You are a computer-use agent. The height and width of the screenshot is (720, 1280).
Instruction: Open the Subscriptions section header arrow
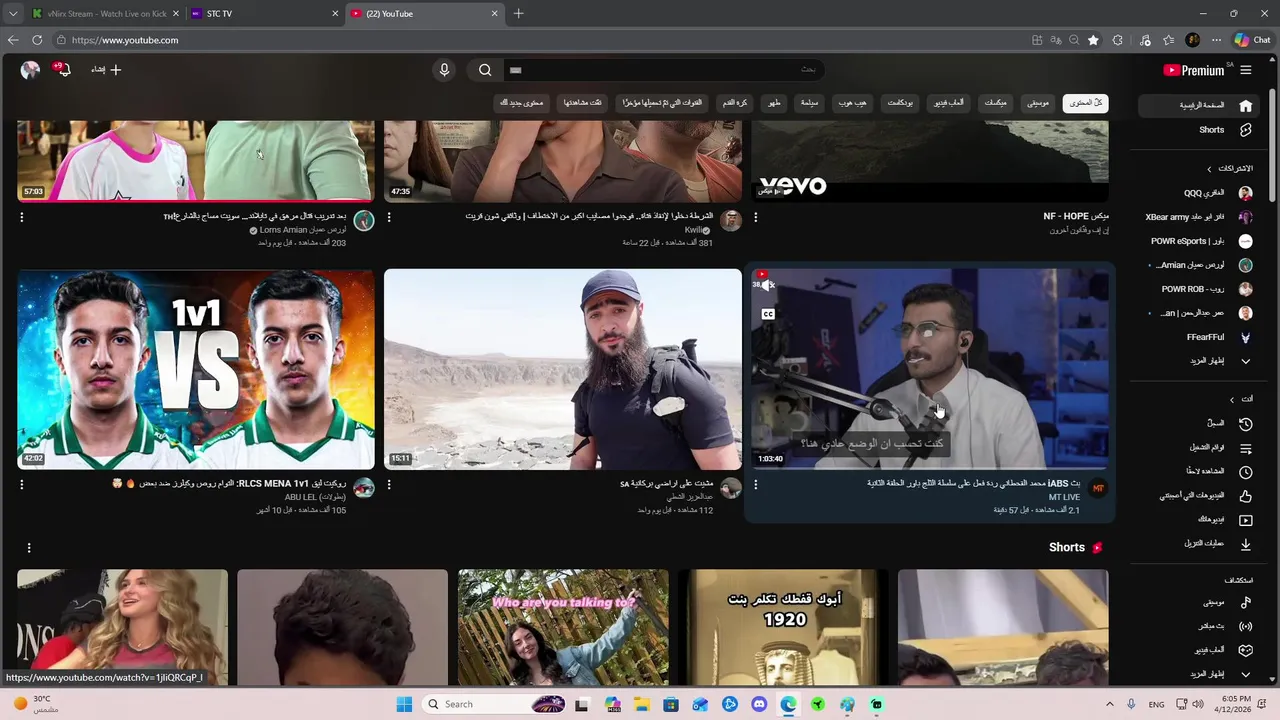coord(1209,169)
